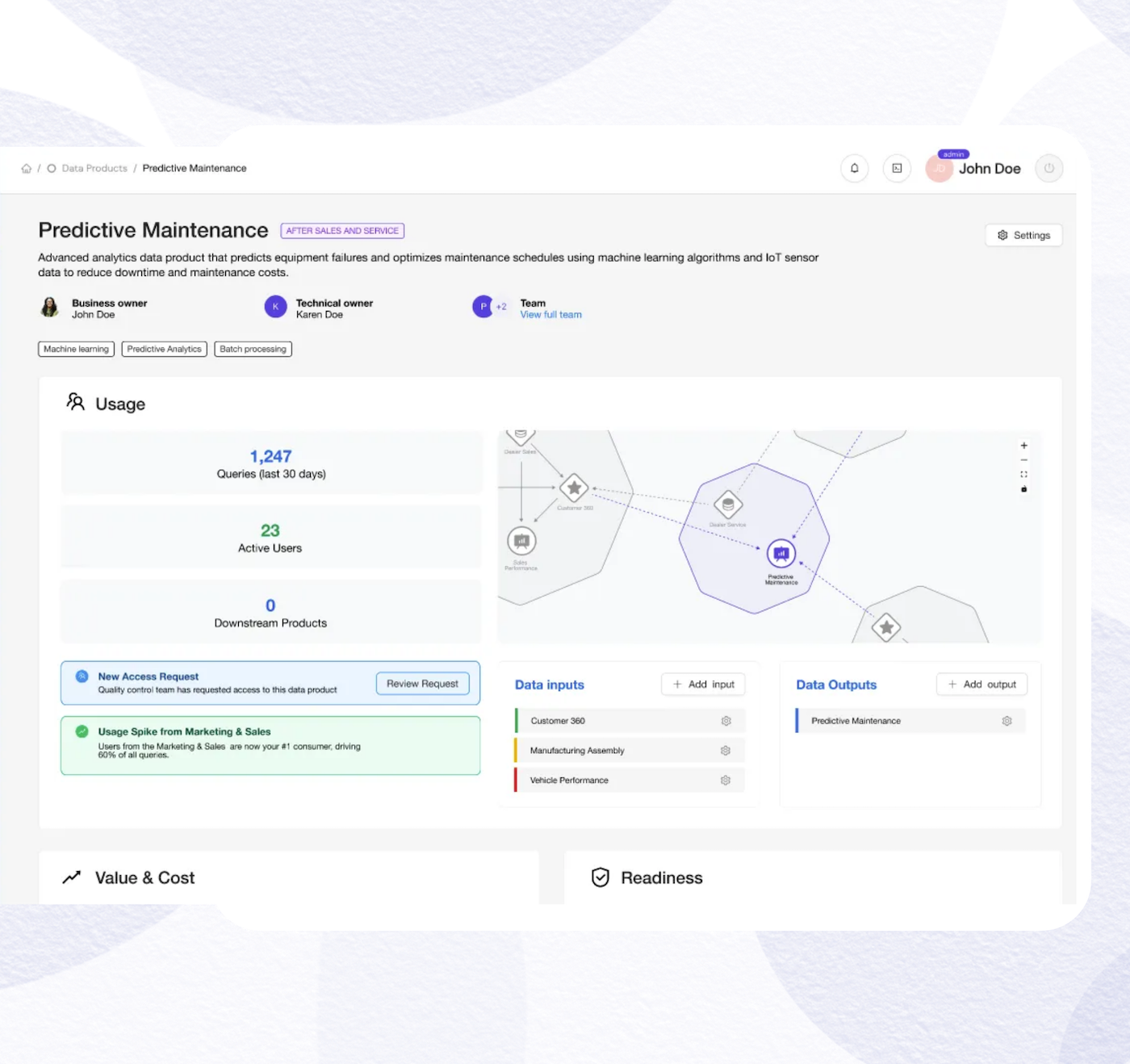This screenshot has height=1064, width=1130.
Task: Zoom out on the lineage graph
Action: pyautogui.click(x=1023, y=460)
